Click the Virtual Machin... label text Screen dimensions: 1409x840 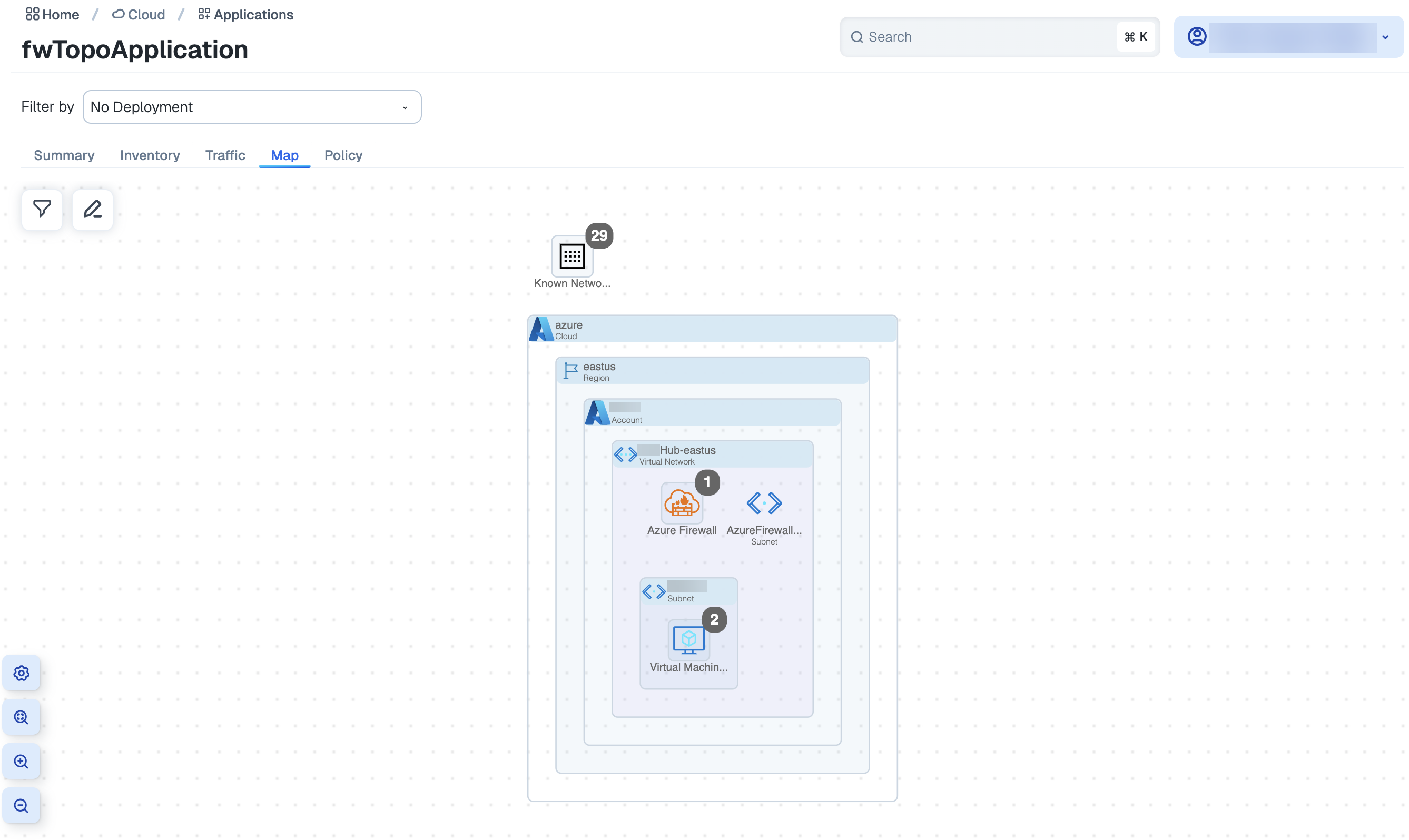click(688, 667)
